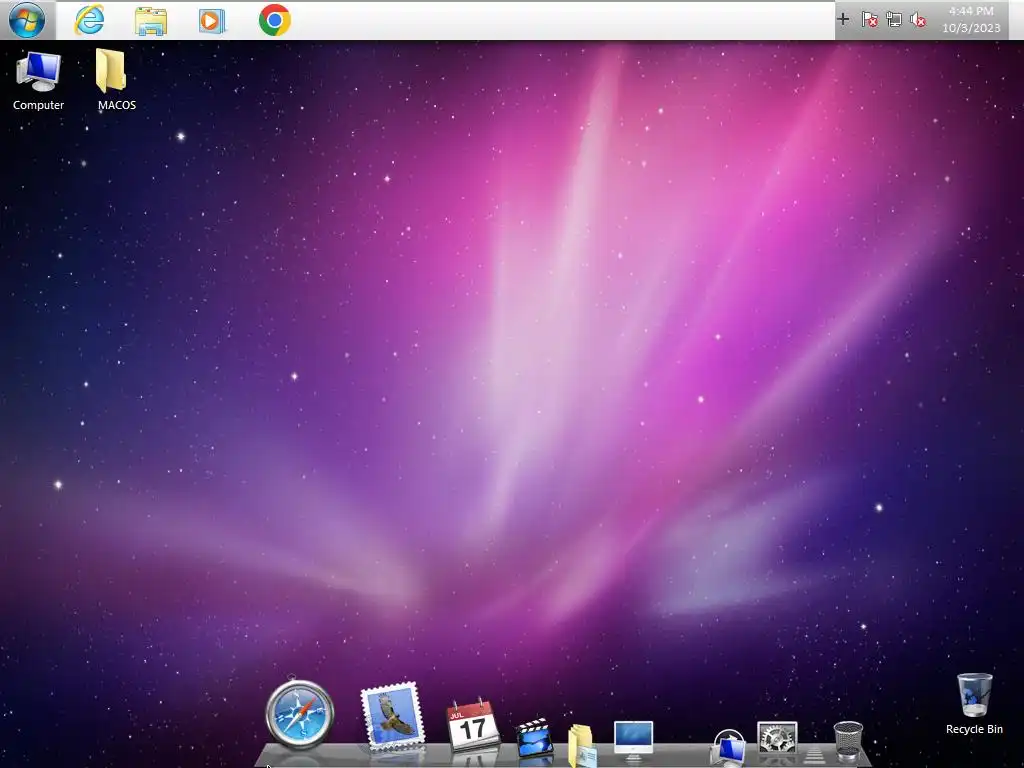This screenshot has width=1024, height=768.
Task: Open Google Chrome from taskbar
Action: pos(274,20)
